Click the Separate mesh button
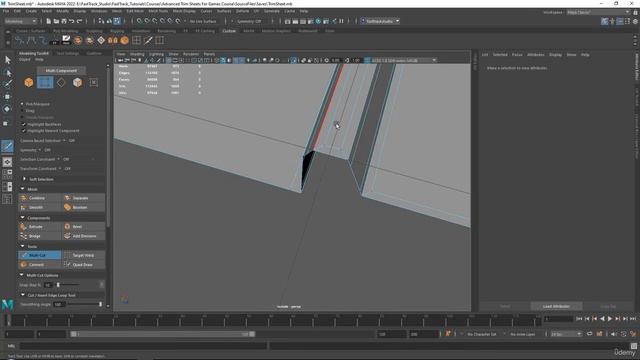 tap(83, 198)
